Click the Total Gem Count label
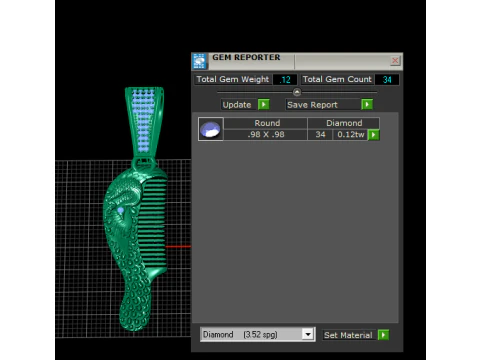The height and width of the screenshot is (360, 480). [x=337, y=79]
